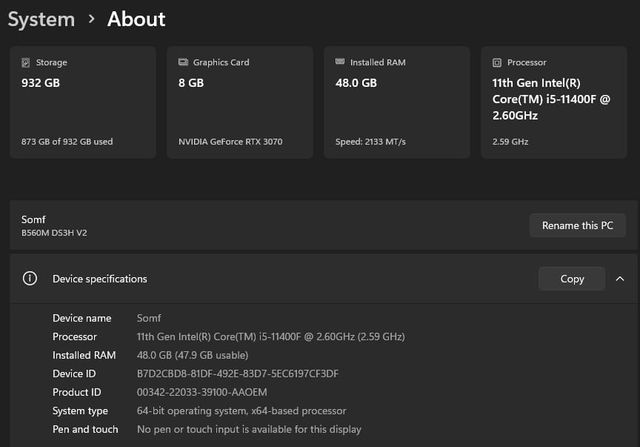
Task: Click the 64-bit System type value
Action: click(241, 410)
